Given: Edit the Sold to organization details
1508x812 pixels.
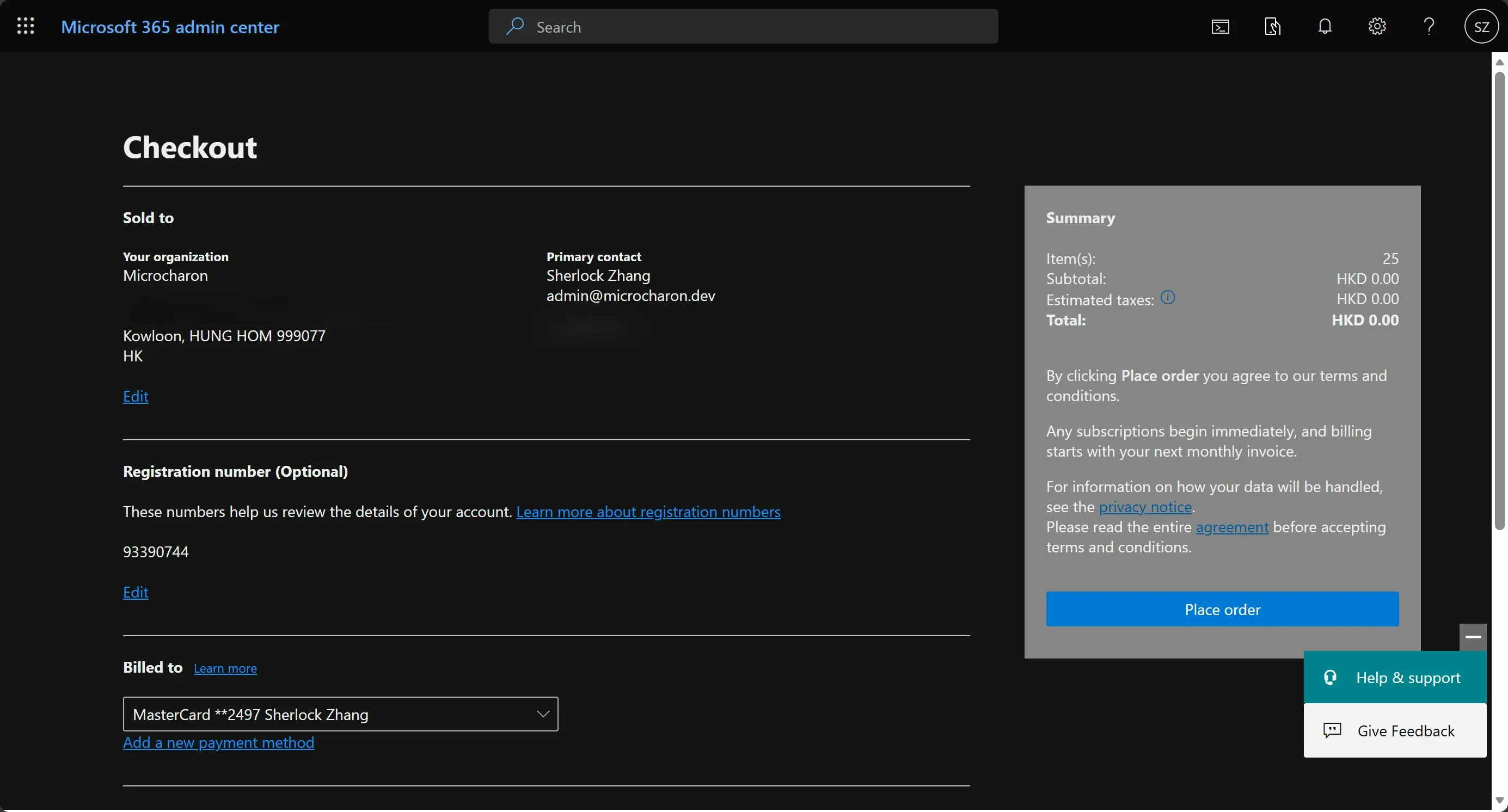Looking at the screenshot, I should 135,397.
